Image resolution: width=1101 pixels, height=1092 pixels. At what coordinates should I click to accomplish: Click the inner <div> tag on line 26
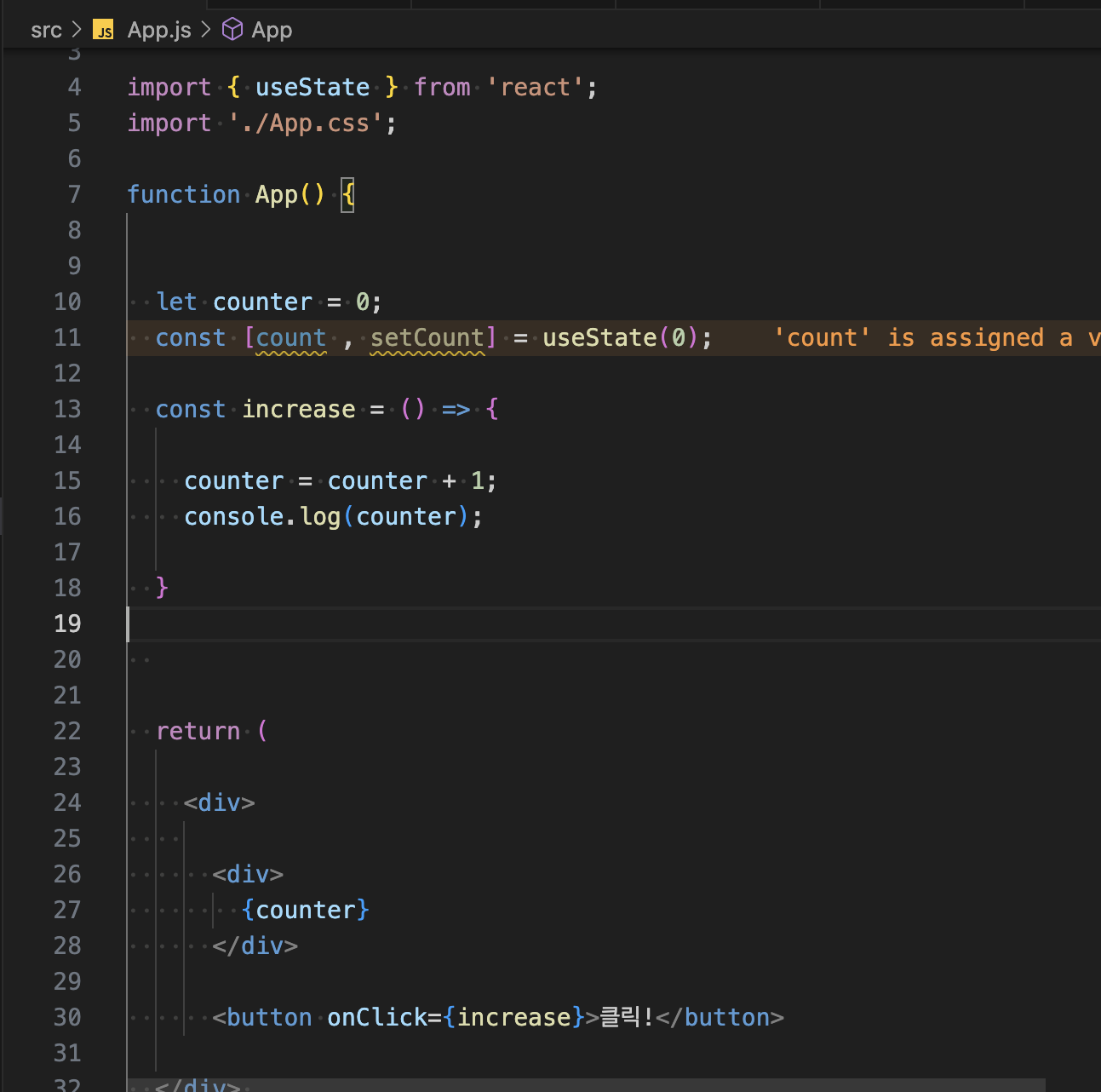(x=248, y=874)
